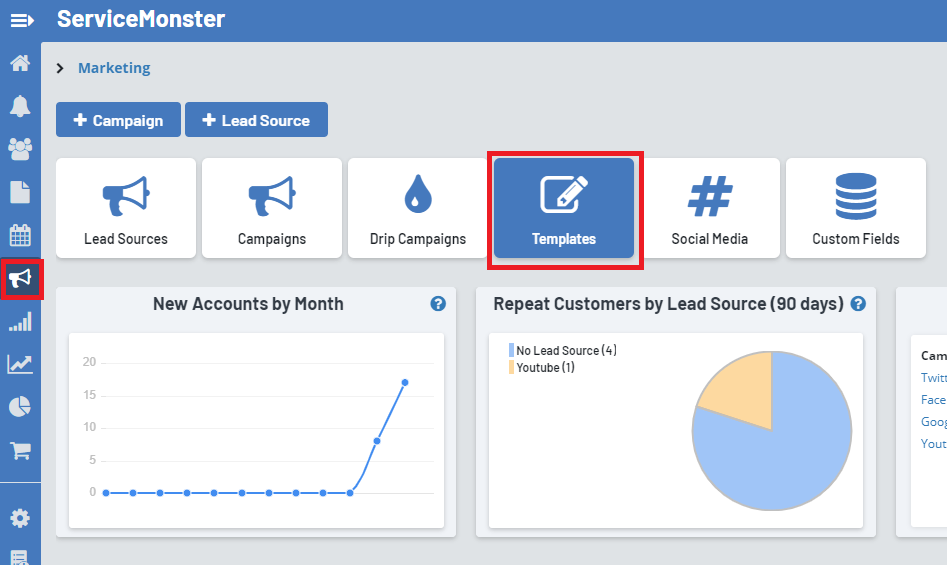This screenshot has width=947, height=565.
Task: Open the Templates tile
Action: coord(564,208)
